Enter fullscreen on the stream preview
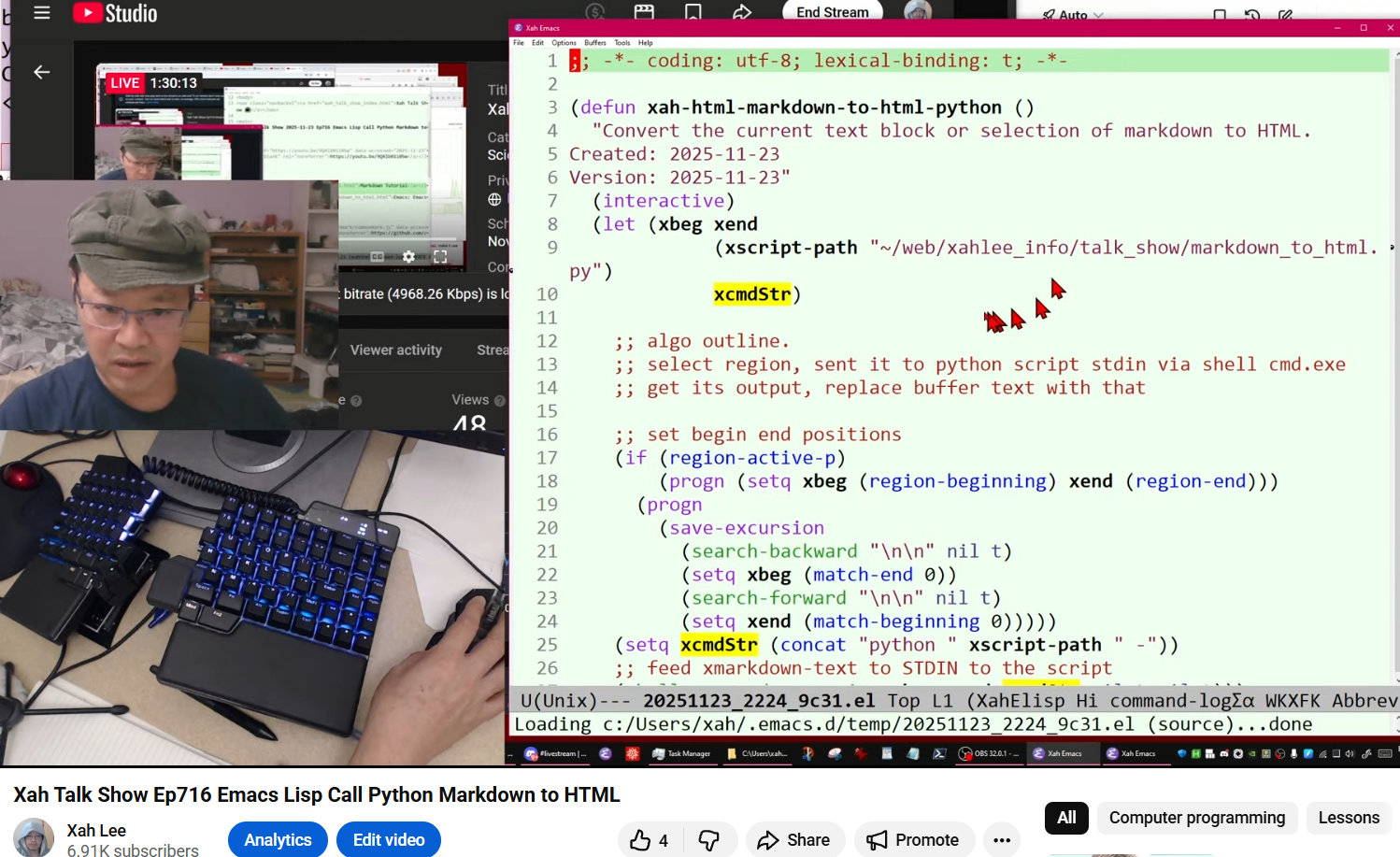This screenshot has width=1400, height=857. [x=440, y=256]
